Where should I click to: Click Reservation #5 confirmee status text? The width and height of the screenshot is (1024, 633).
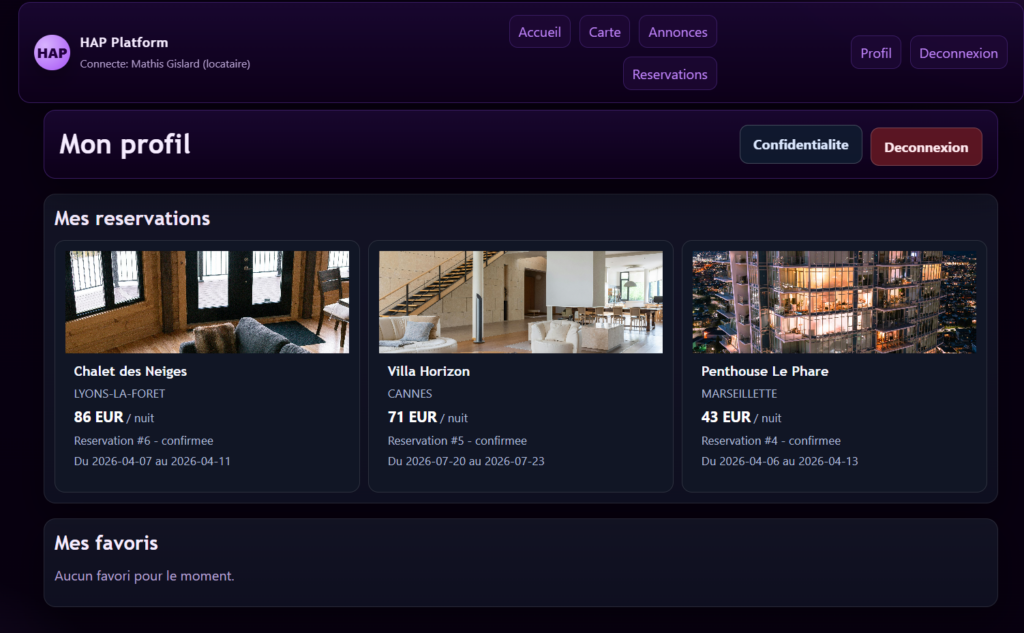click(457, 441)
